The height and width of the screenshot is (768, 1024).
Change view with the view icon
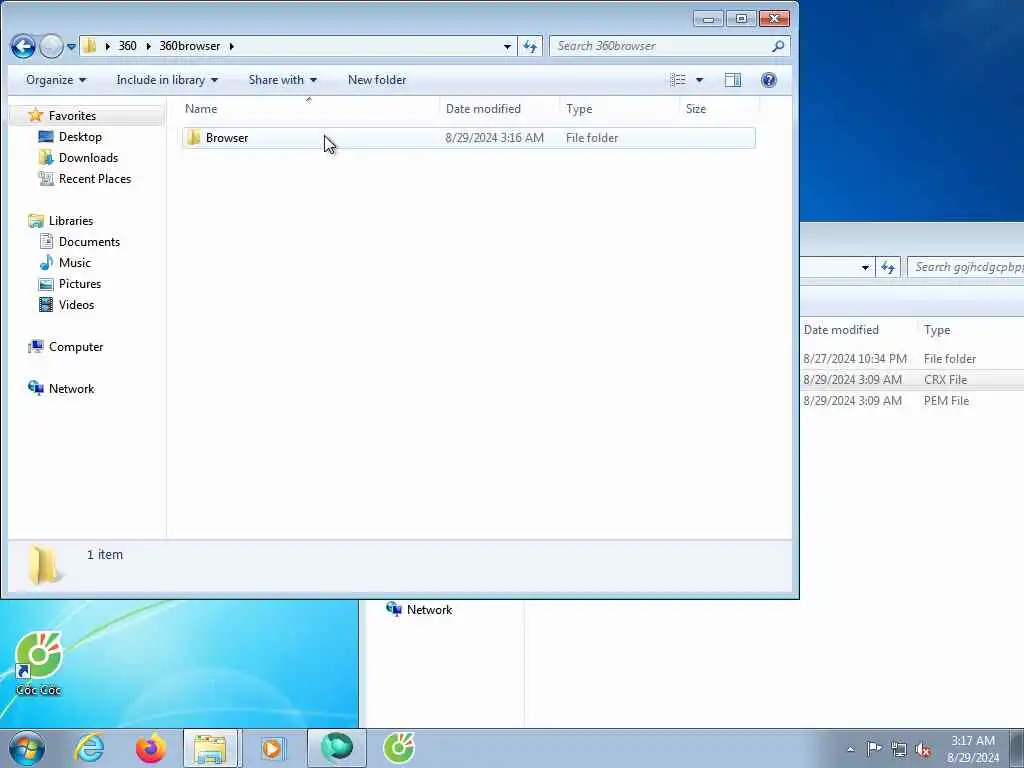678,80
